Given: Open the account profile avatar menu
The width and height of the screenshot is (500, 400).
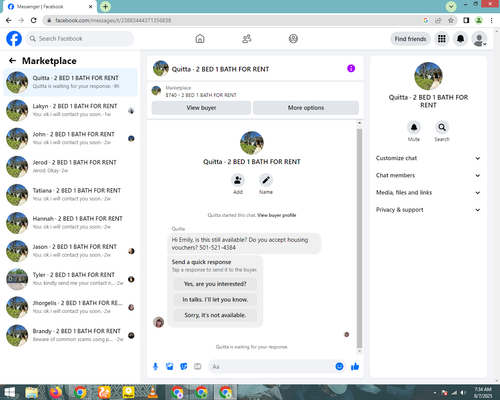Looking at the screenshot, I should [x=479, y=39].
